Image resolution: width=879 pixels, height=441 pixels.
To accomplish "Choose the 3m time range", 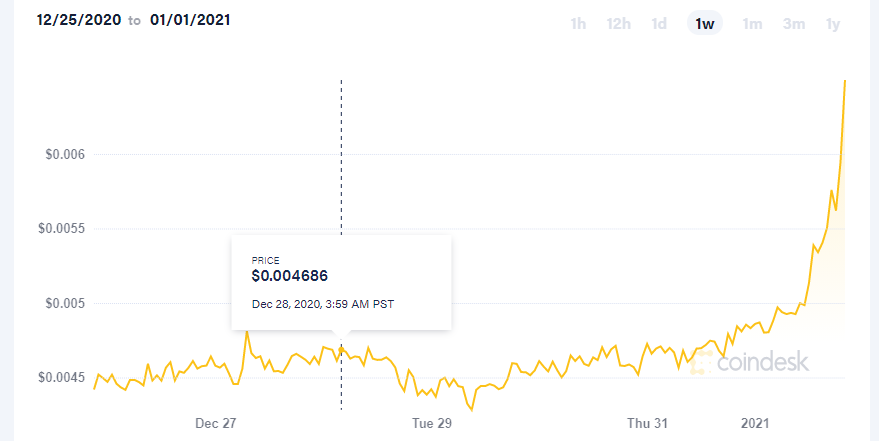I will [x=794, y=24].
